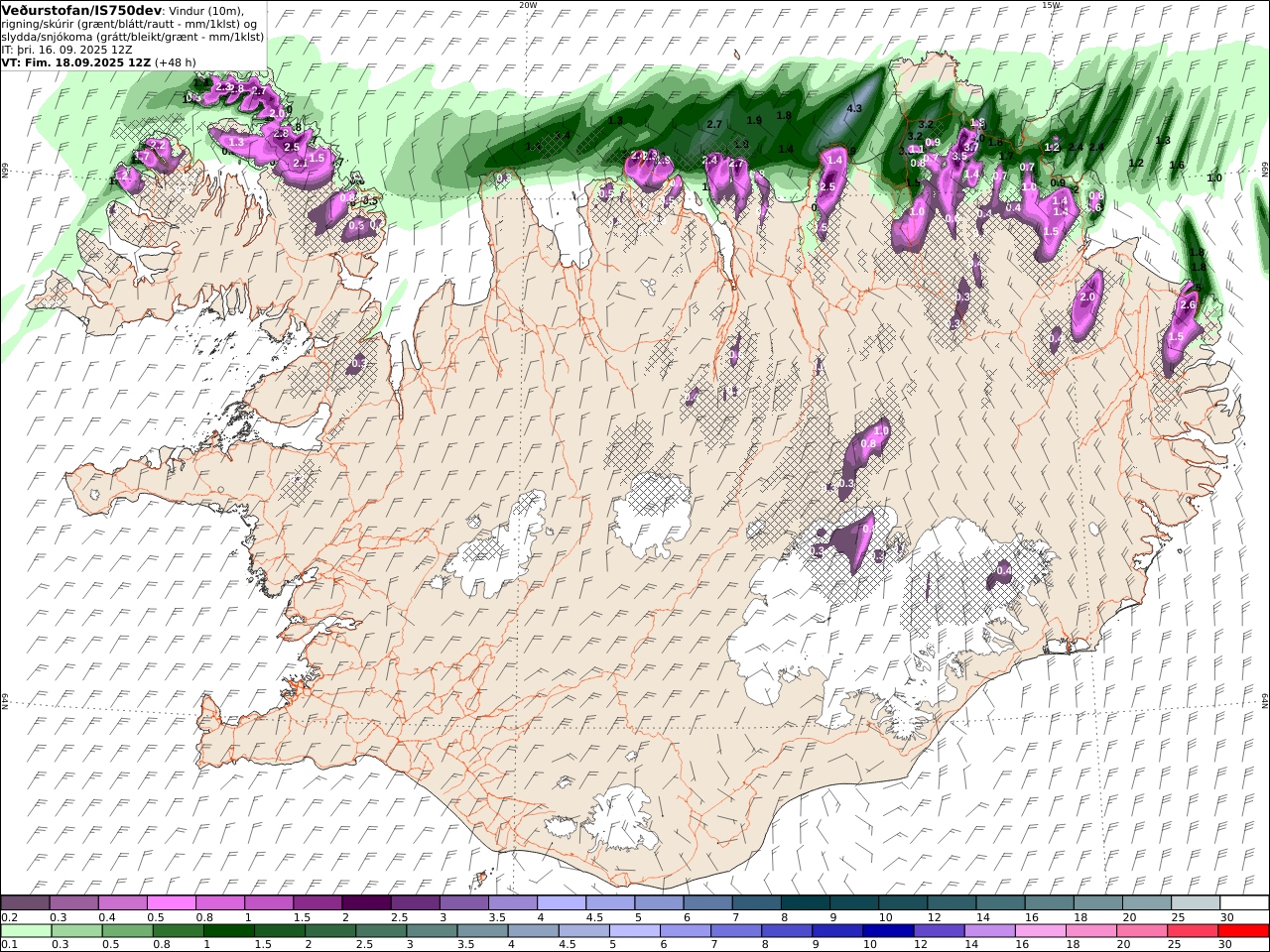Screen dimensions: 1270x952
Task: Select the rain scale swatch from 0.3 to 0.5
Action: tap(76, 930)
